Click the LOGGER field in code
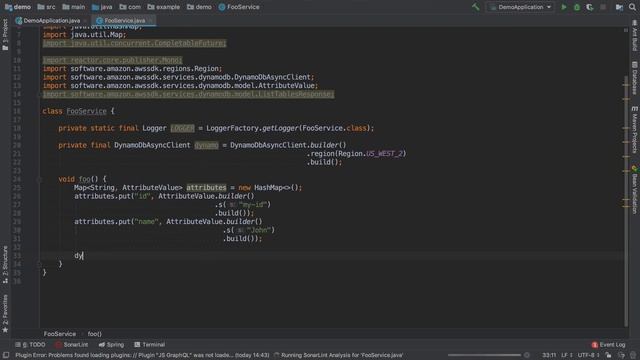Viewport: 640px width, 360px height. click(182, 128)
